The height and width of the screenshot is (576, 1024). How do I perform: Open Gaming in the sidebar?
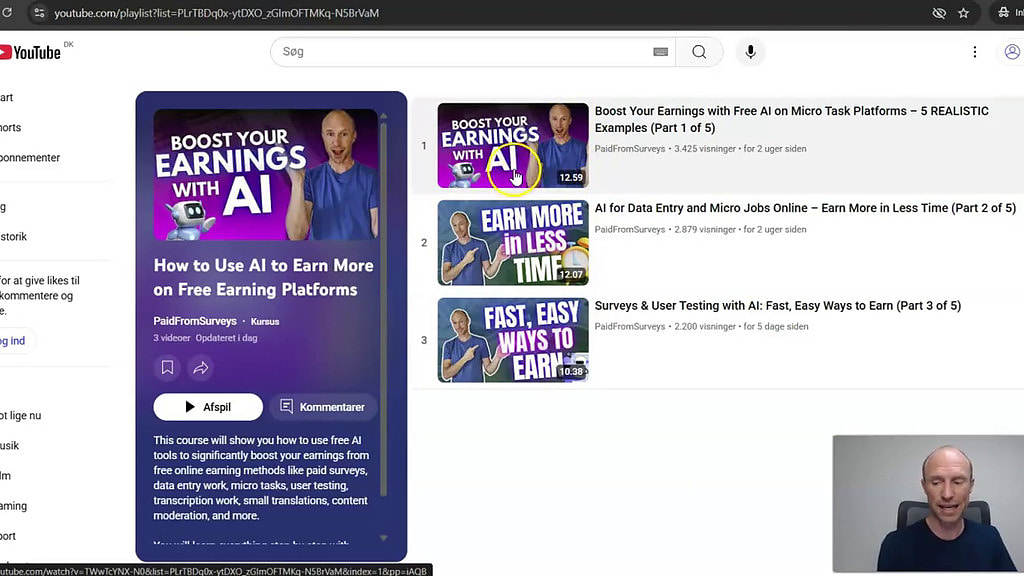tap(14, 505)
